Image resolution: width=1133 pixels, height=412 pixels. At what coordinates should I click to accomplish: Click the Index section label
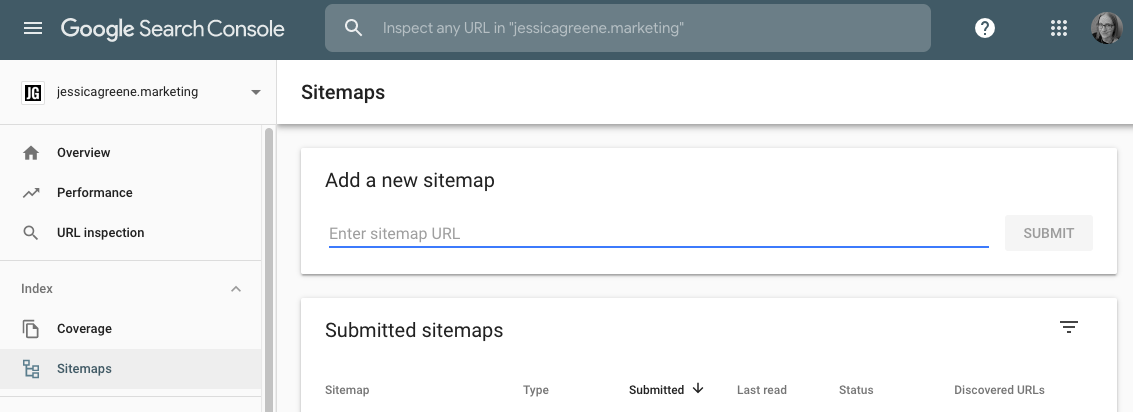[x=37, y=288]
